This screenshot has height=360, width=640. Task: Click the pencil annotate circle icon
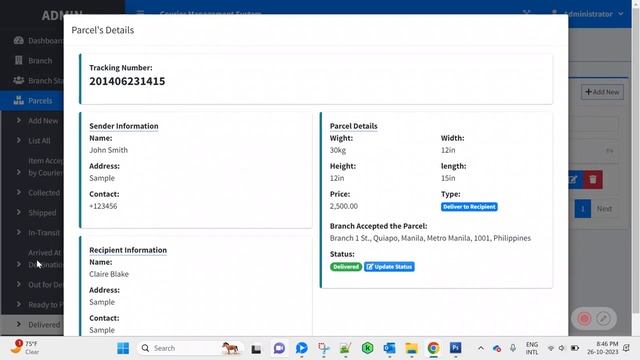603,318
